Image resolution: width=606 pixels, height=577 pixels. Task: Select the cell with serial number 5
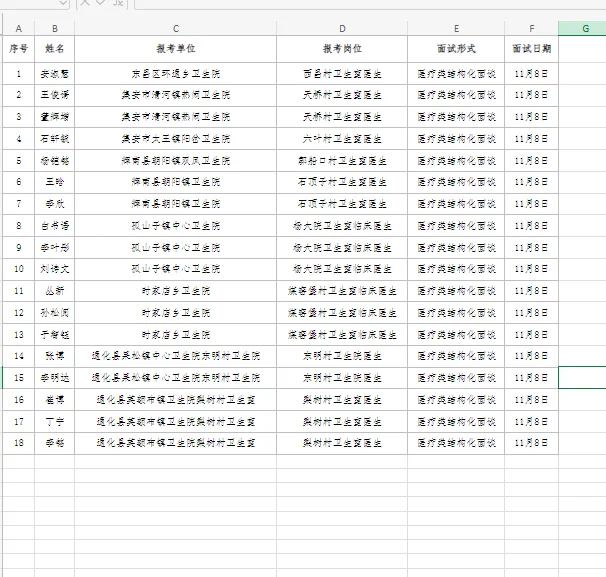(x=19, y=161)
